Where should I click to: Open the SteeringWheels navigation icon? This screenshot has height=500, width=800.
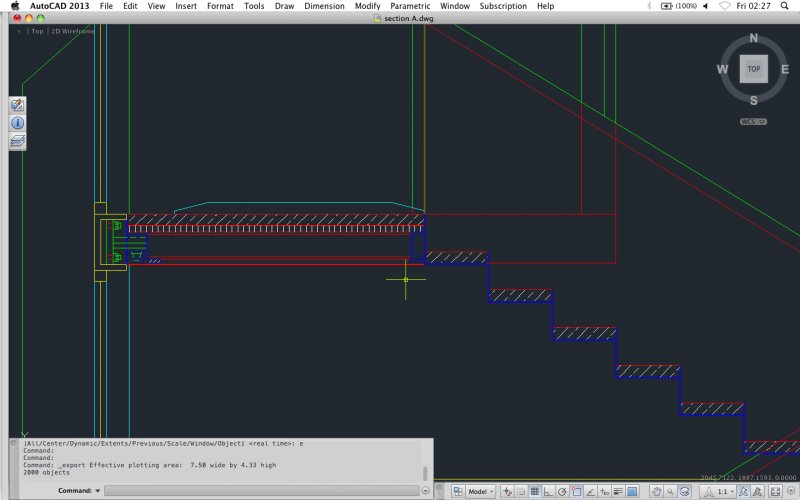tap(685, 491)
